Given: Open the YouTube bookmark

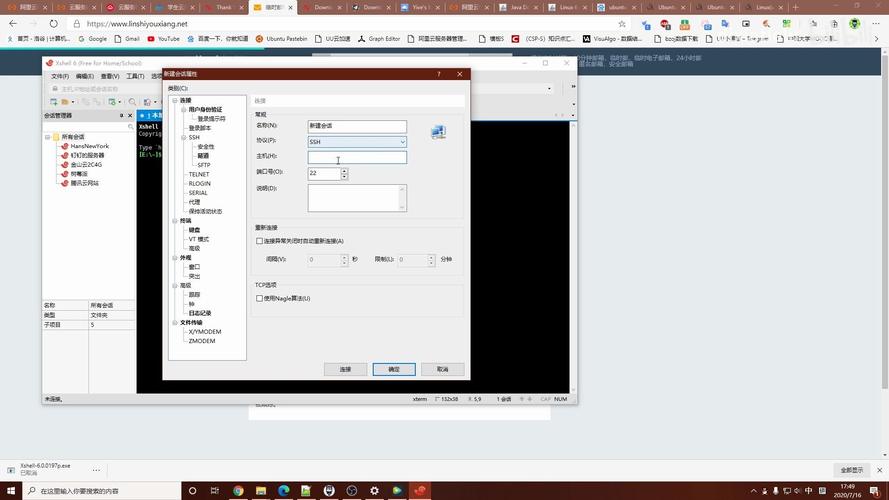Looking at the screenshot, I should tap(163, 39).
